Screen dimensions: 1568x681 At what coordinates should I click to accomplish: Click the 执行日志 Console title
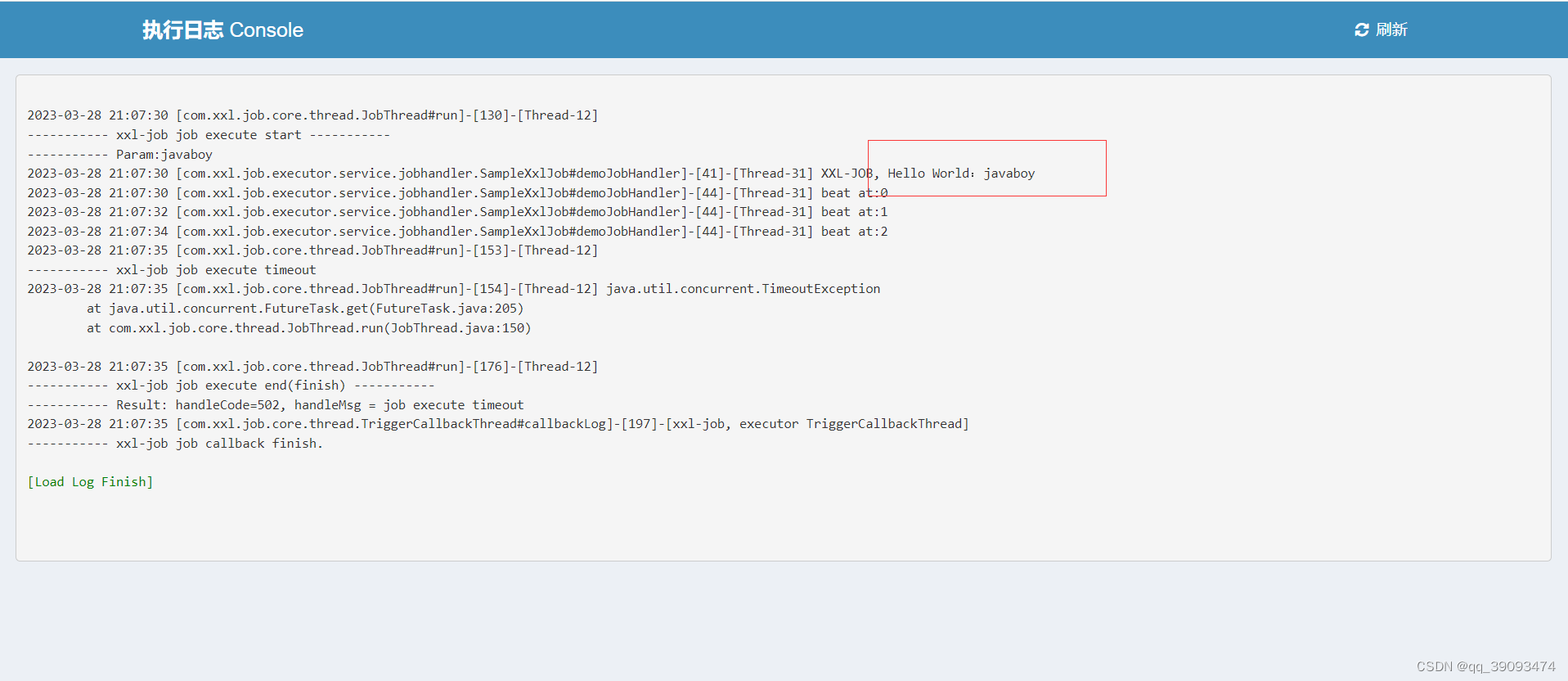click(222, 30)
